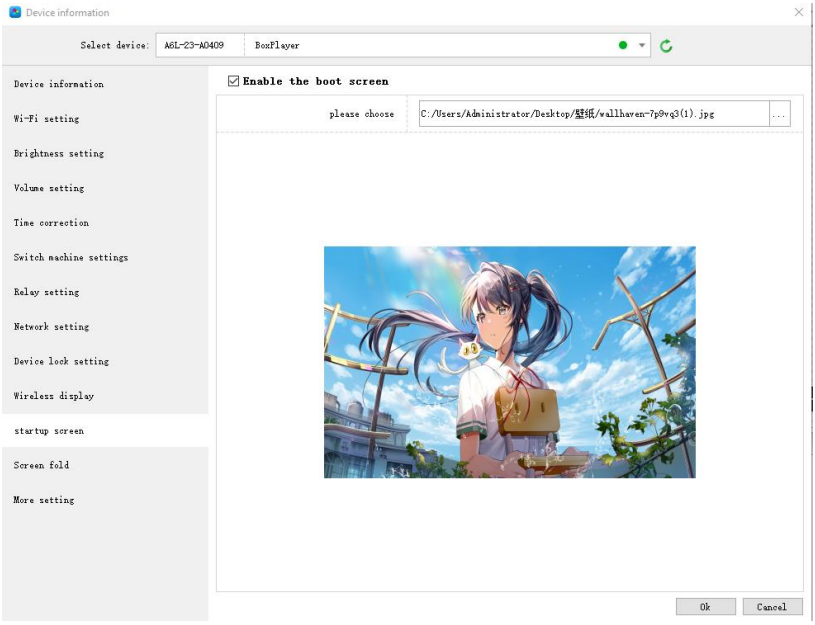Image resolution: width=815 pixels, height=625 pixels.
Task: Click the Cancel button
Action: (772, 607)
